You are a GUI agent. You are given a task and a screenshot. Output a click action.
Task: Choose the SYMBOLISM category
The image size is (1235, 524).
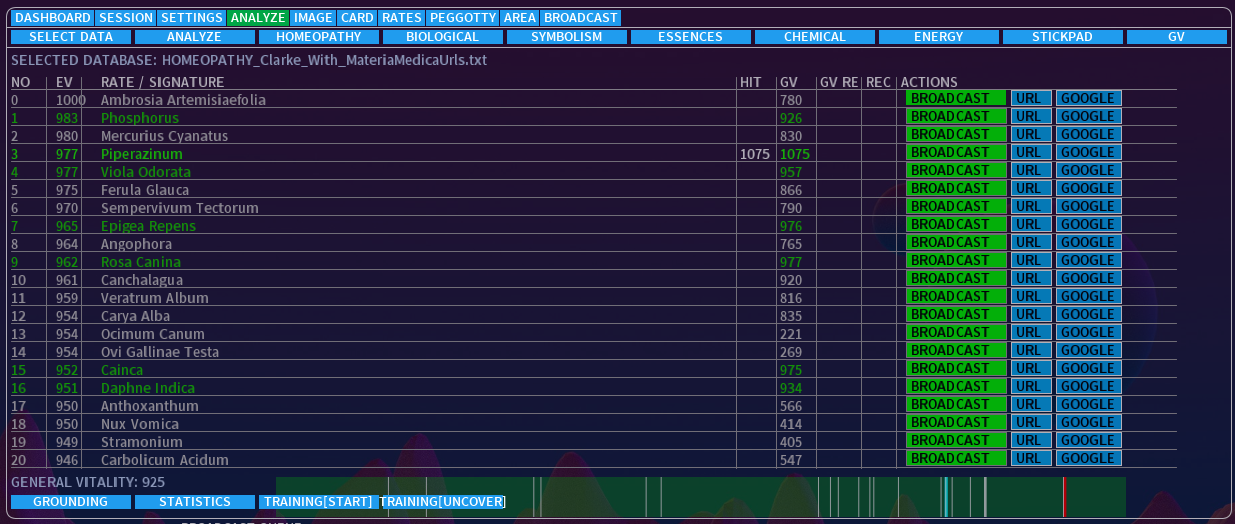pos(566,37)
